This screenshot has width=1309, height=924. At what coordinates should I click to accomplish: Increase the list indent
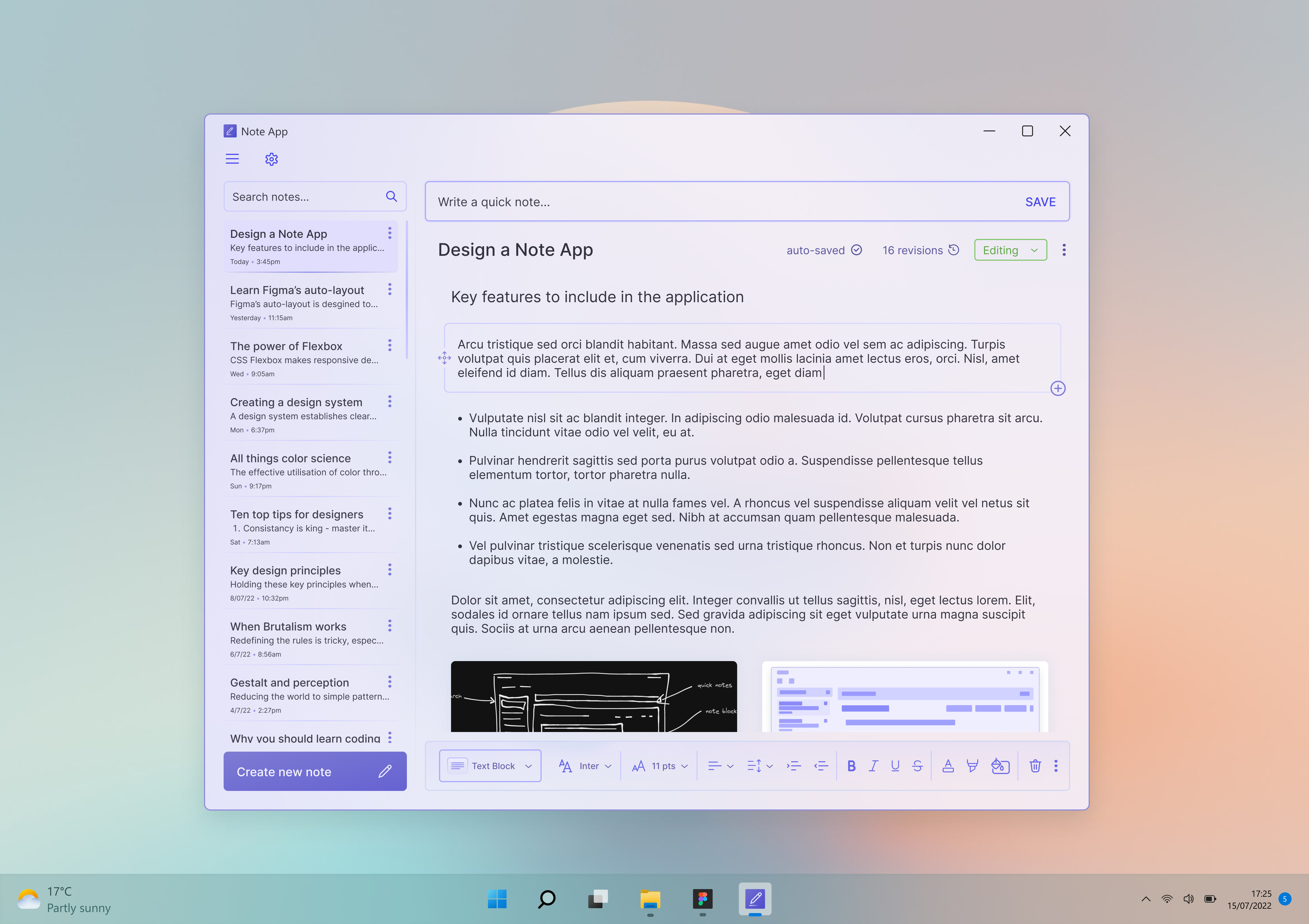point(794,766)
